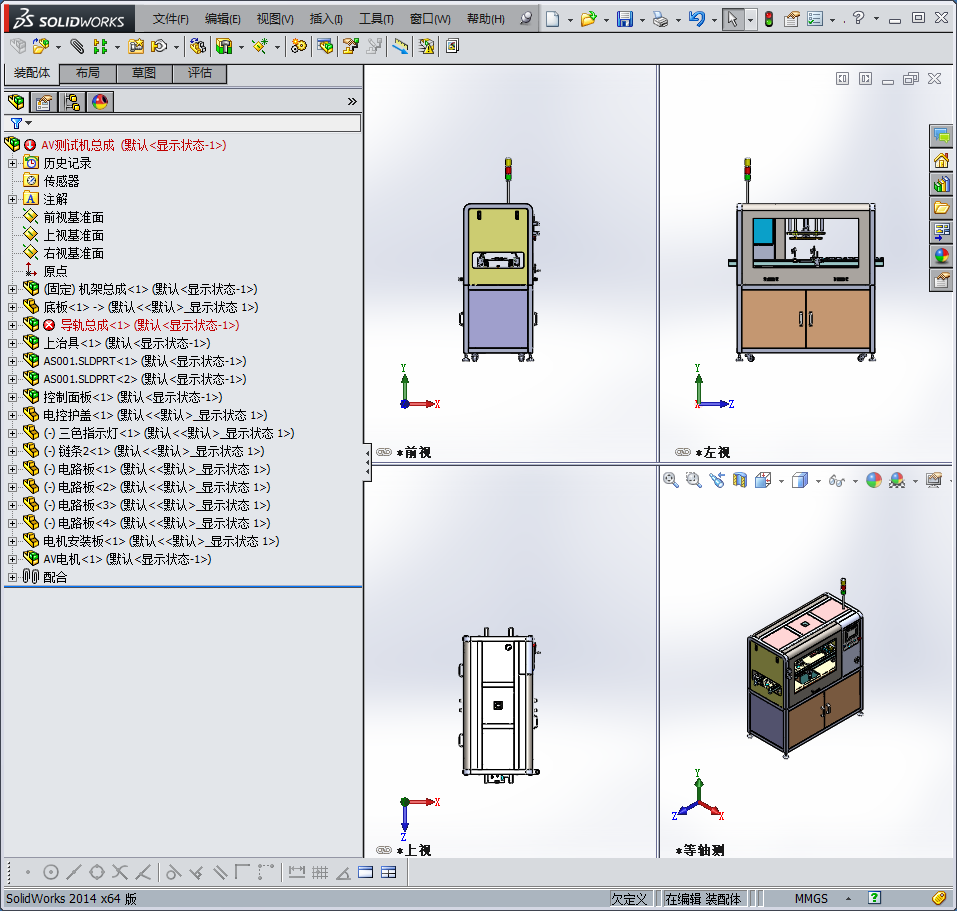This screenshot has height=911, width=957.
Task: Click the Assembly Features icon
Action: click(224, 46)
